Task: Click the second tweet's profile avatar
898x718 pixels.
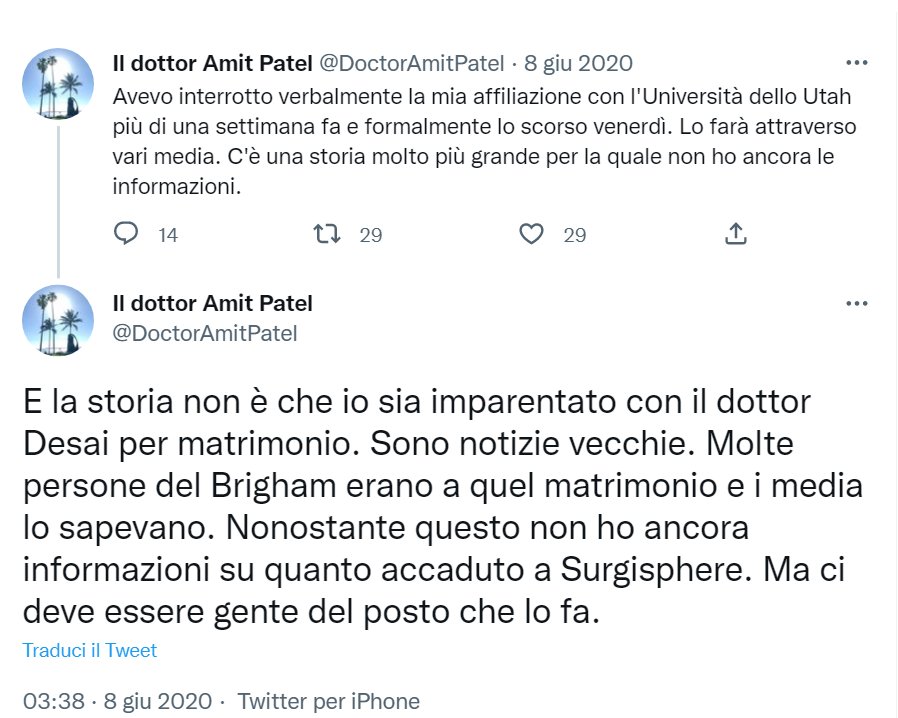Action: 58,320
